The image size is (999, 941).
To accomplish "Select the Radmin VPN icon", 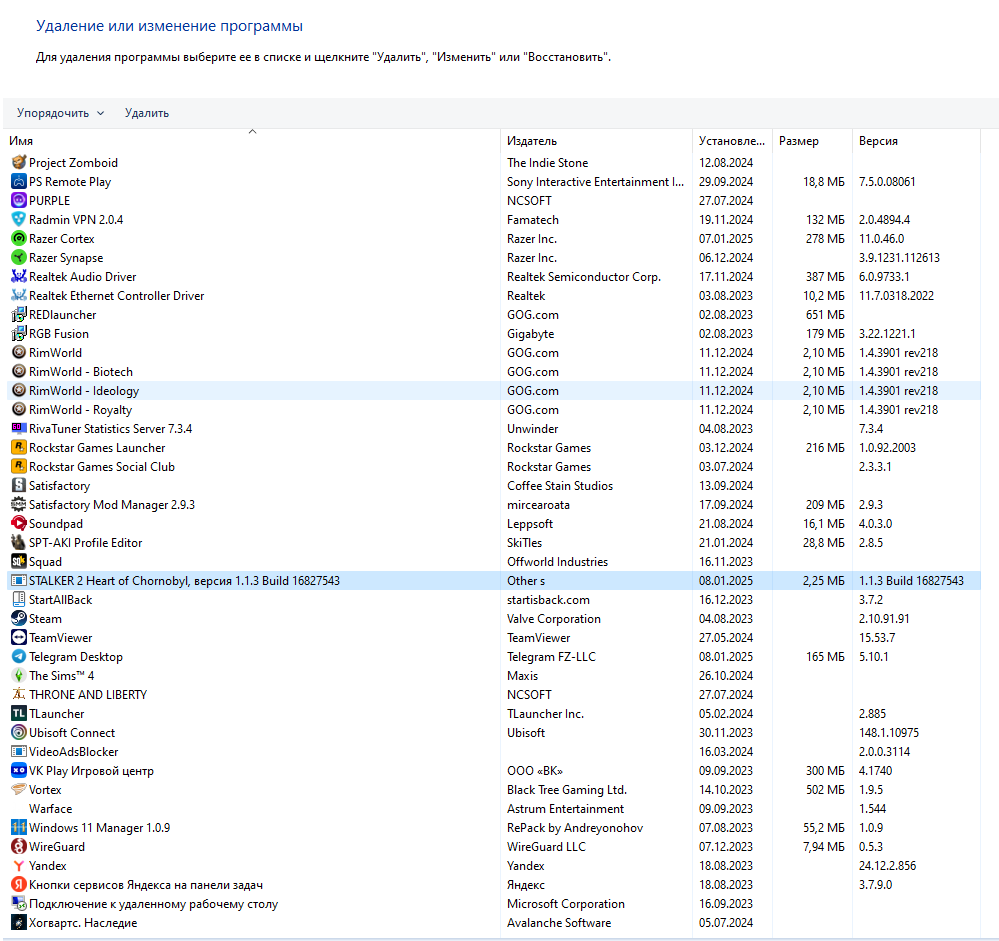I will pyautogui.click(x=19, y=220).
